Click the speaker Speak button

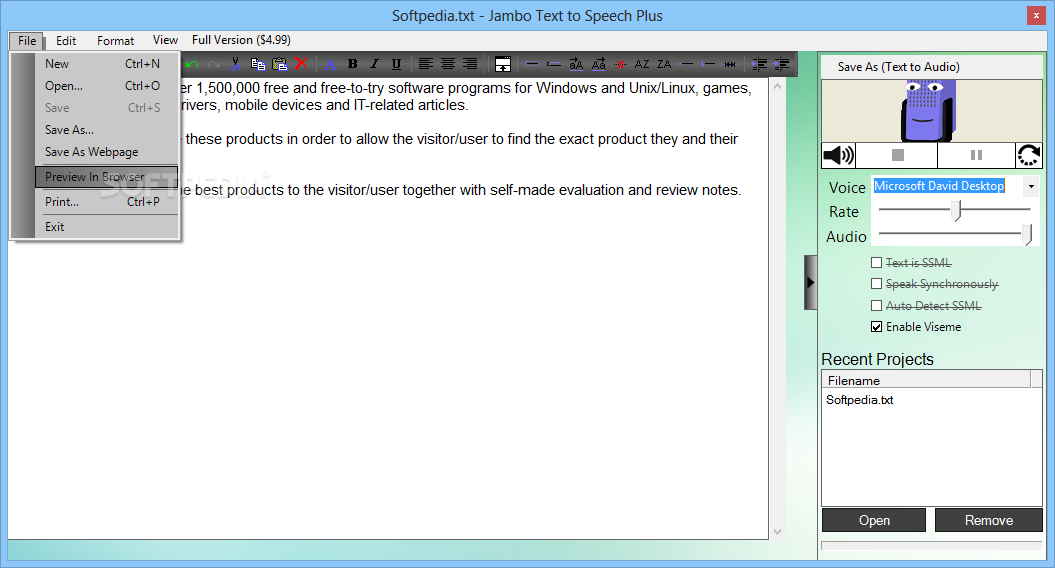(x=838, y=155)
